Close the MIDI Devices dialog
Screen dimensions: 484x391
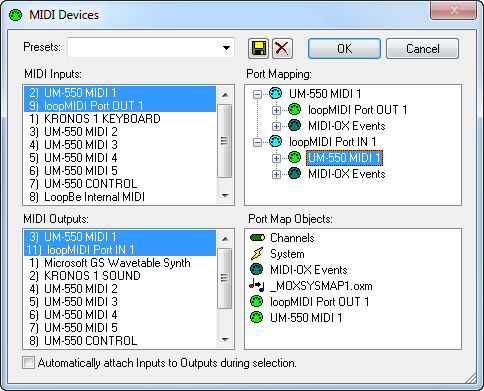[453, 10]
